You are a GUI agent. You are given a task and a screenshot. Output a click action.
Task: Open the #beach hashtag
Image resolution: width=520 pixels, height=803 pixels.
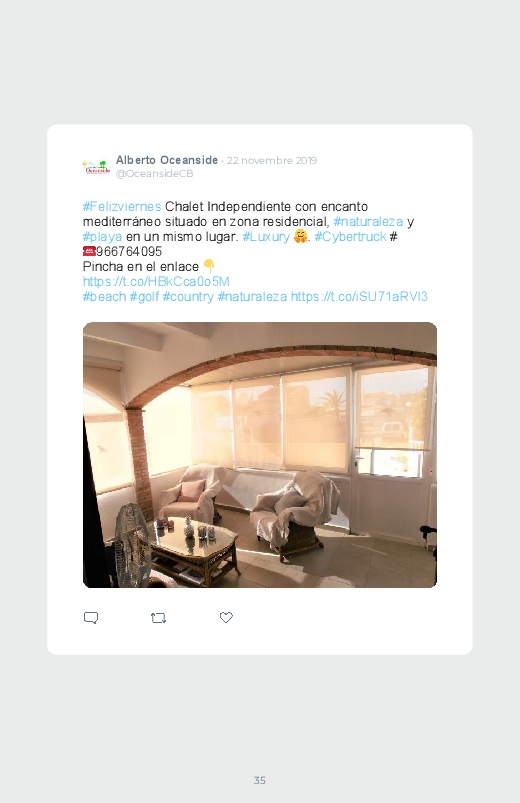pos(104,297)
